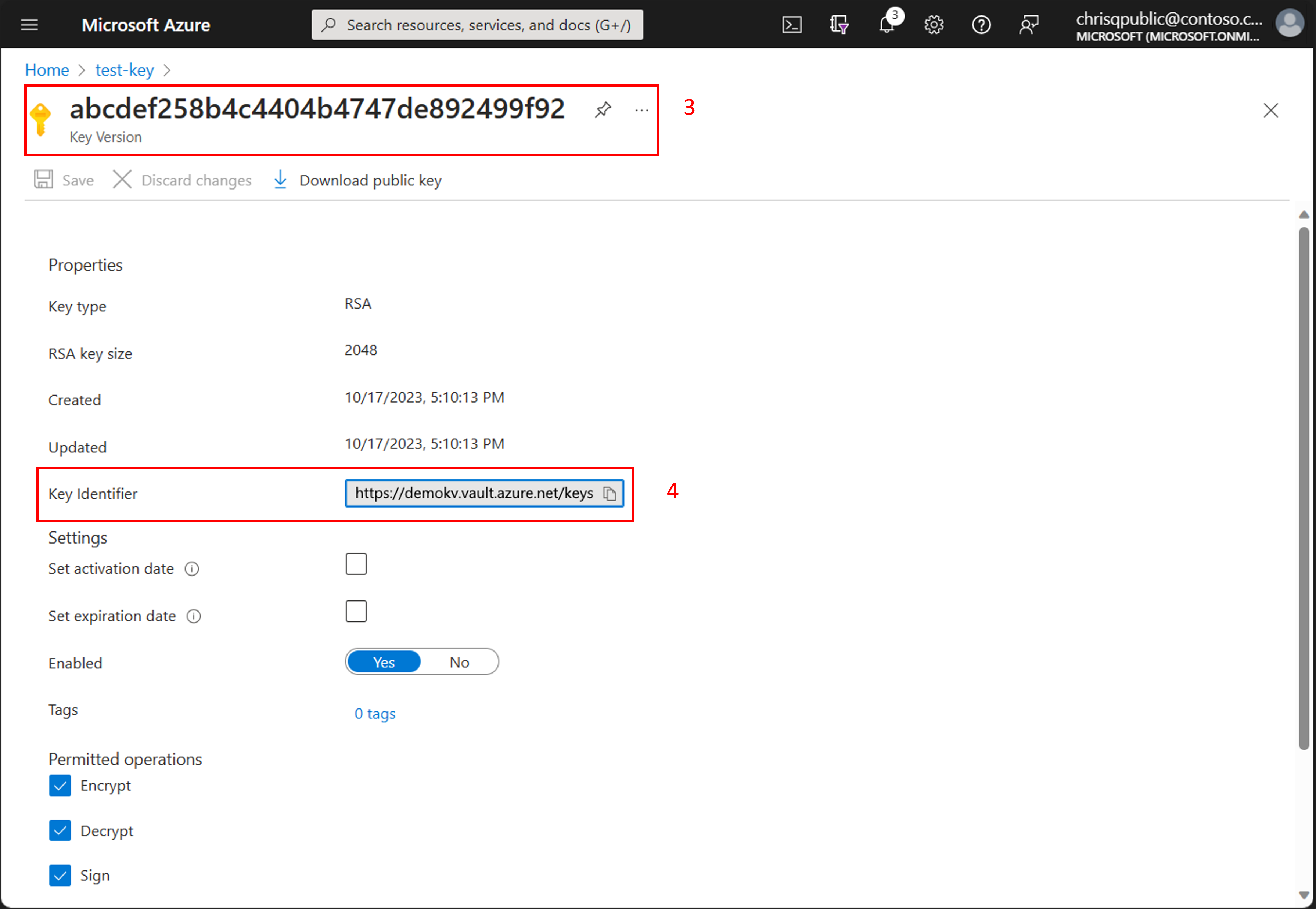Image resolution: width=1316 pixels, height=909 pixels.
Task: Uncheck the Encrypt permitted operation
Action: pos(60,785)
